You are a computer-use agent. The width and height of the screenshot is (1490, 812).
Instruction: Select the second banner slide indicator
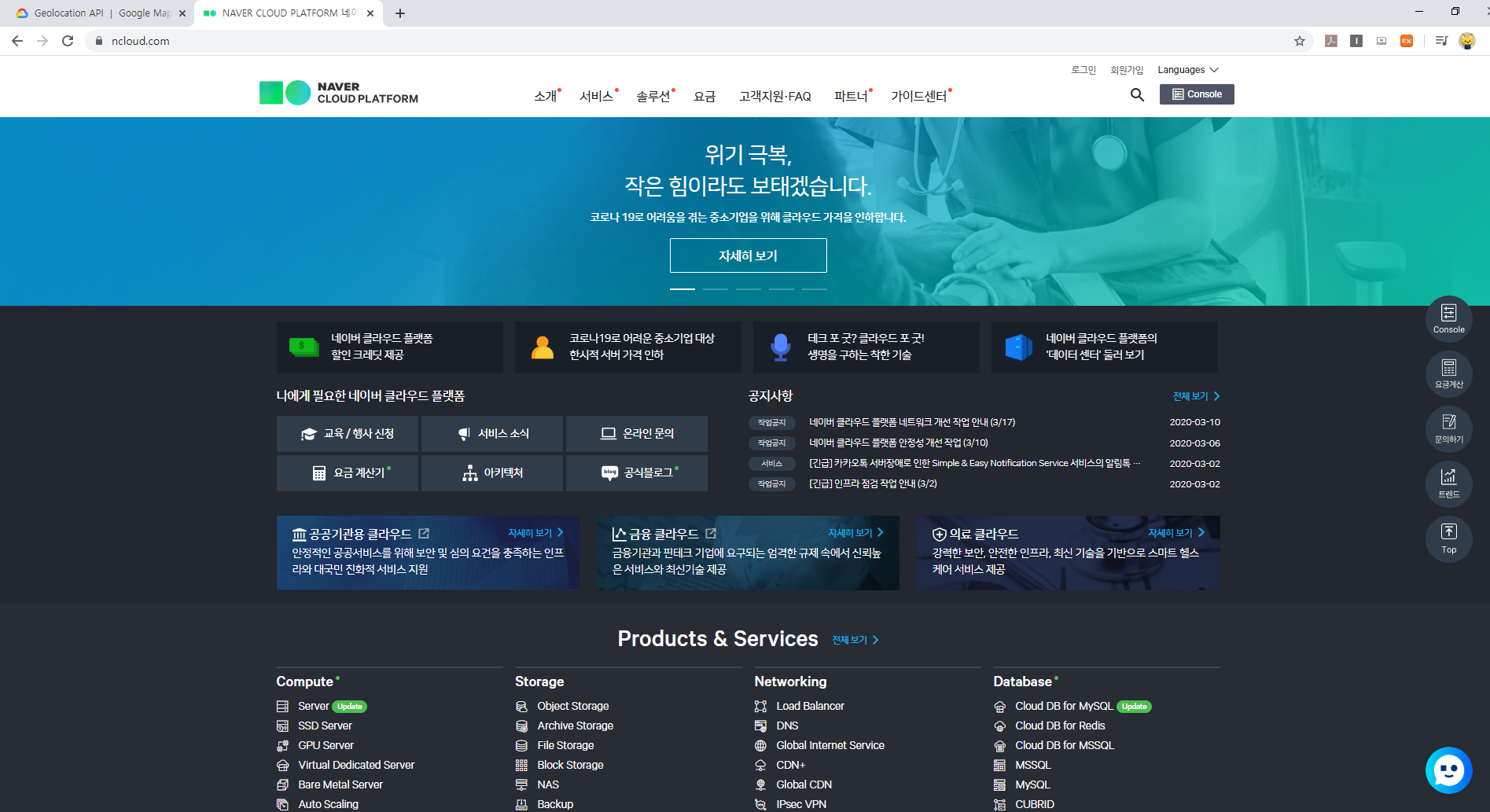click(716, 288)
